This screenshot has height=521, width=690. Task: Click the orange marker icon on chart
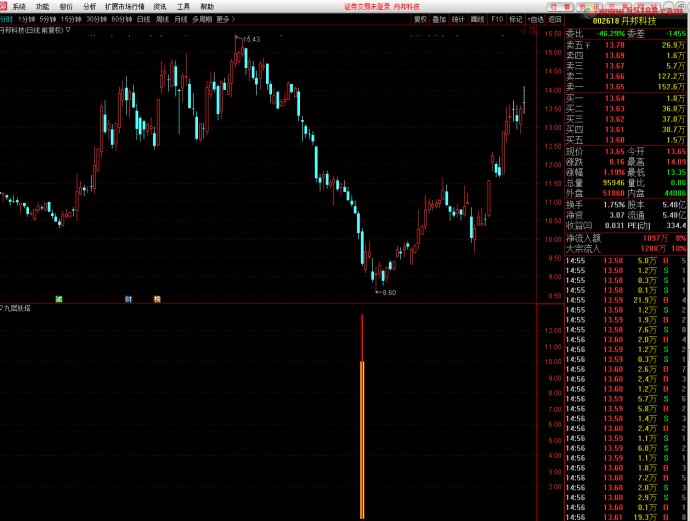coord(157,299)
